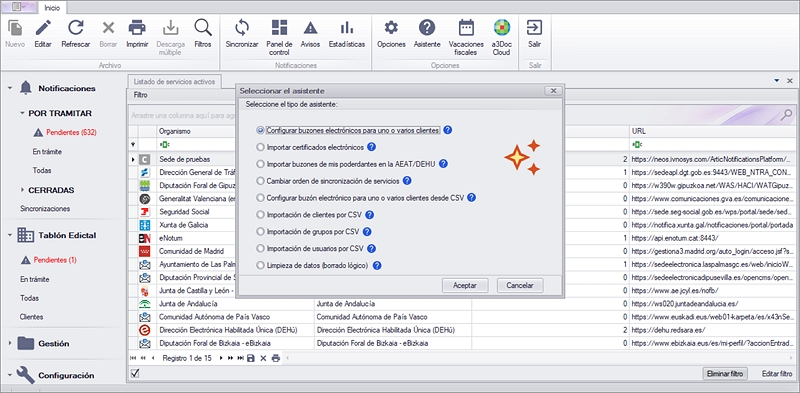Select the Junta de Andalucía row

click(x=463, y=304)
